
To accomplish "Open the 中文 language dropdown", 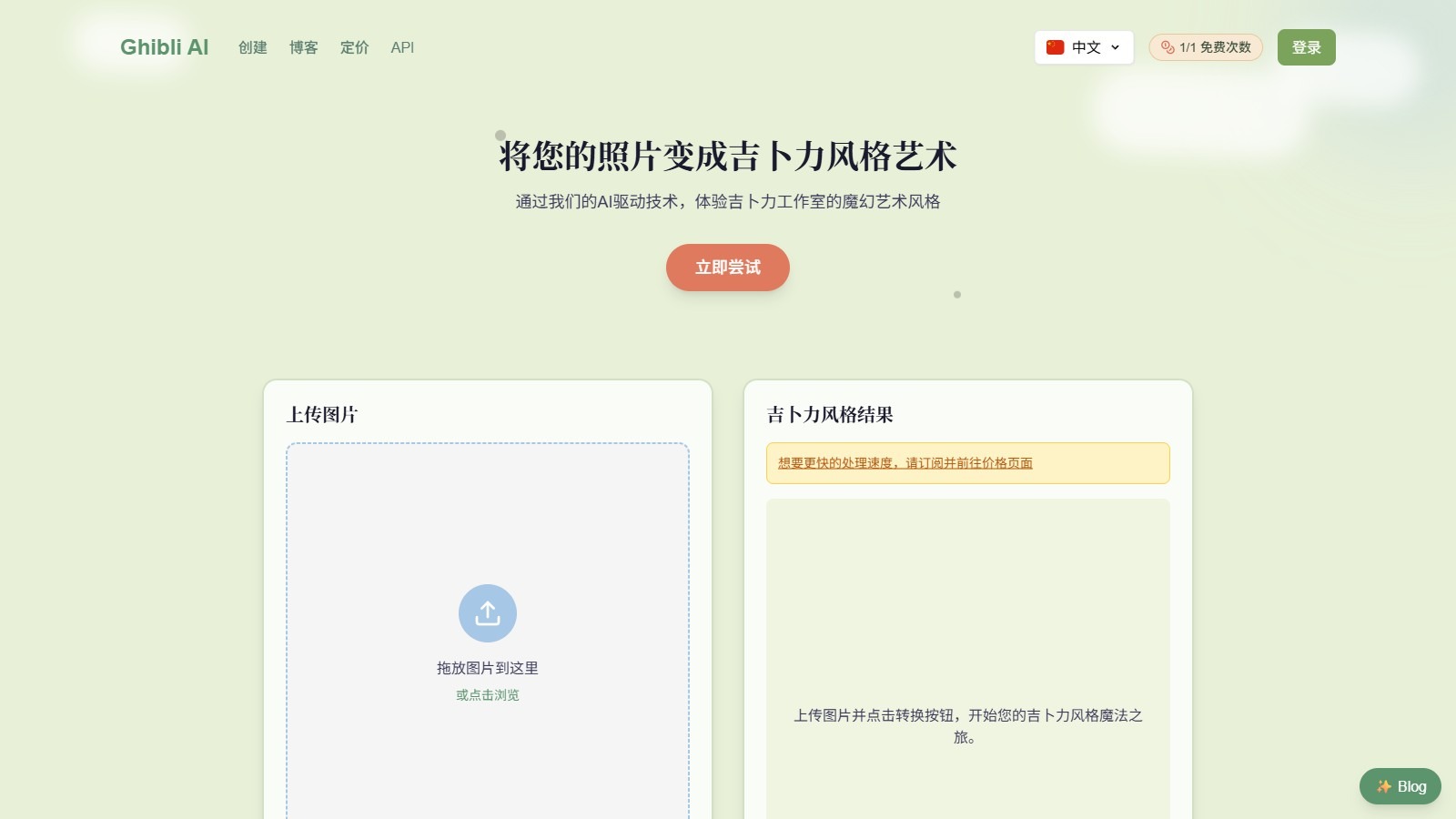I will coord(1084,47).
